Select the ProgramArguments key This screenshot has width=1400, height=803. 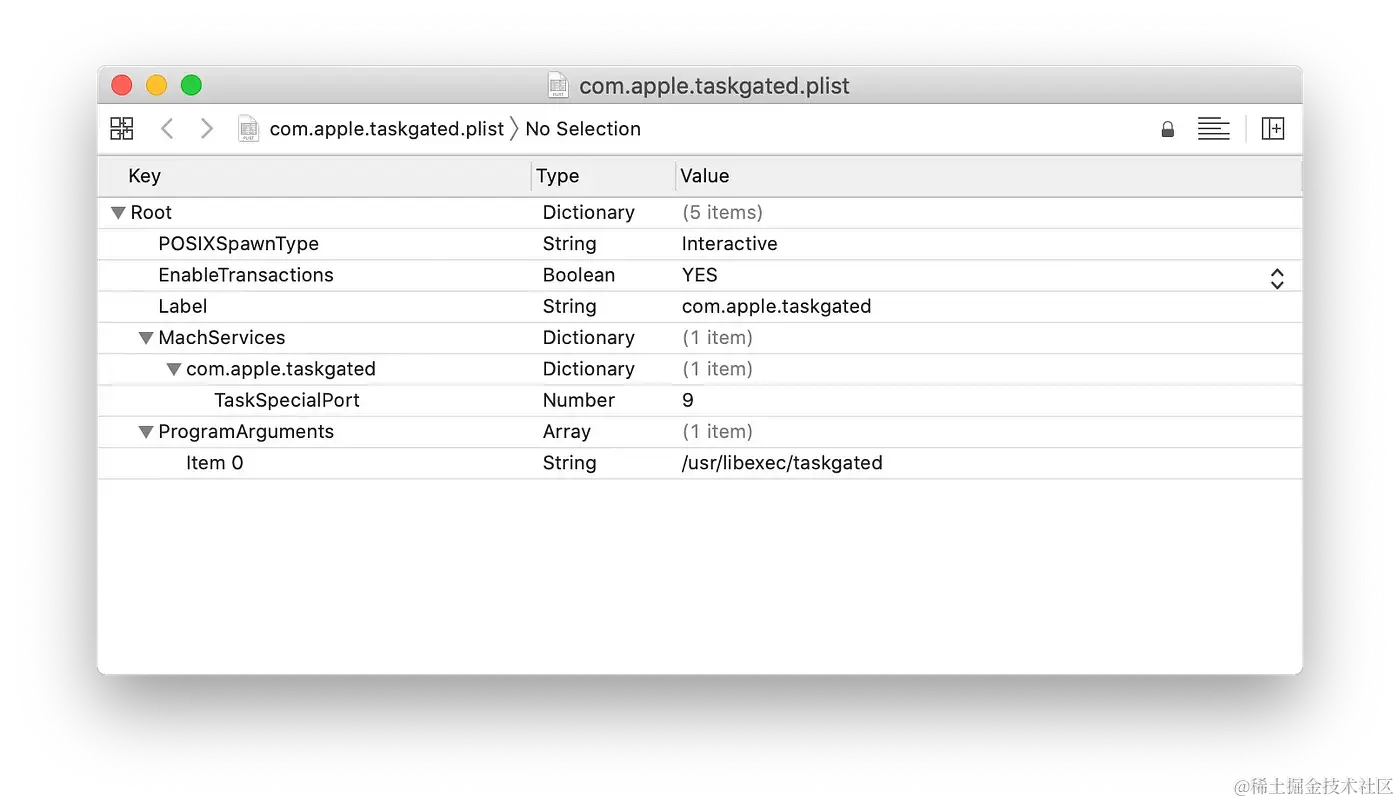pyautogui.click(x=246, y=432)
